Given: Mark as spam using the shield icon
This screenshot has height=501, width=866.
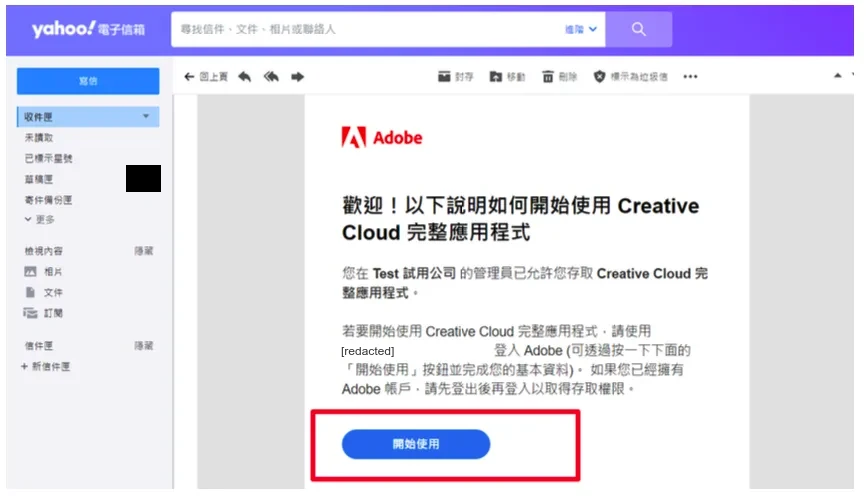Looking at the screenshot, I should (x=599, y=77).
